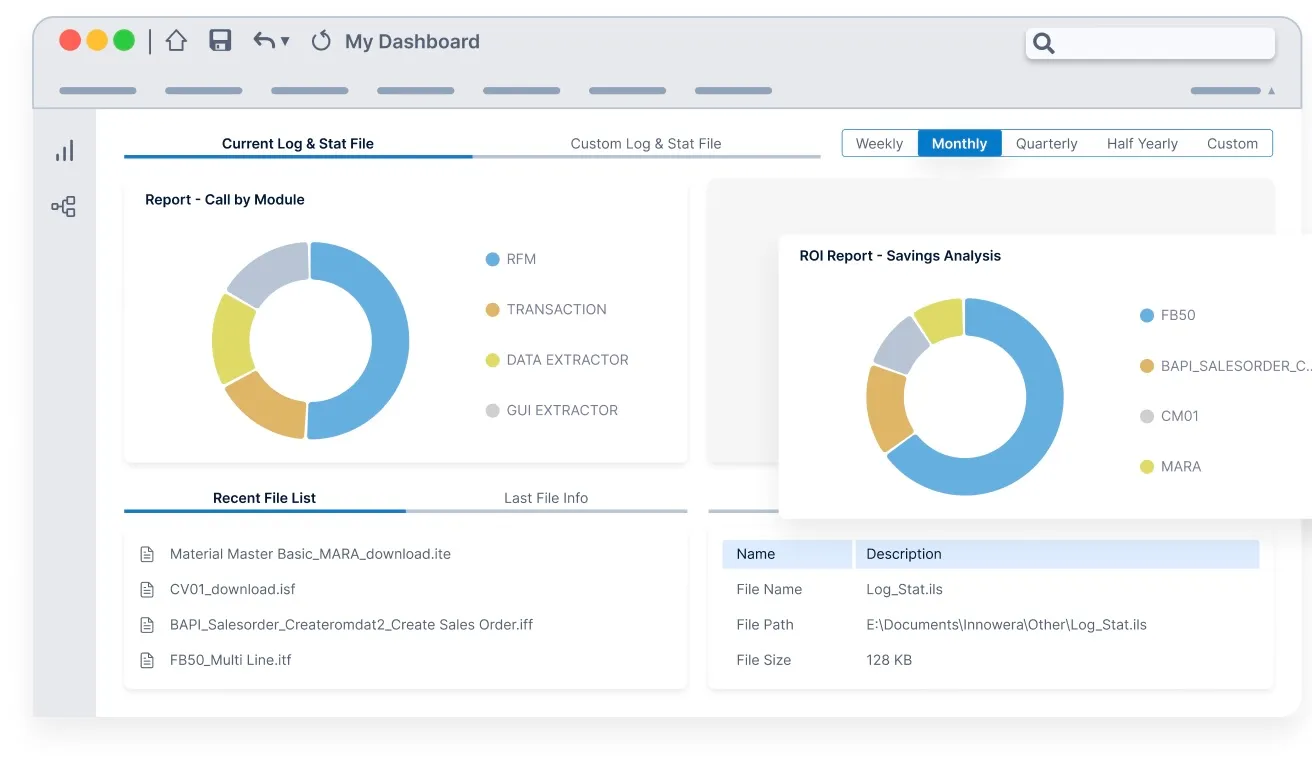Collapse the ribbon using the small arrow

point(1272,91)
